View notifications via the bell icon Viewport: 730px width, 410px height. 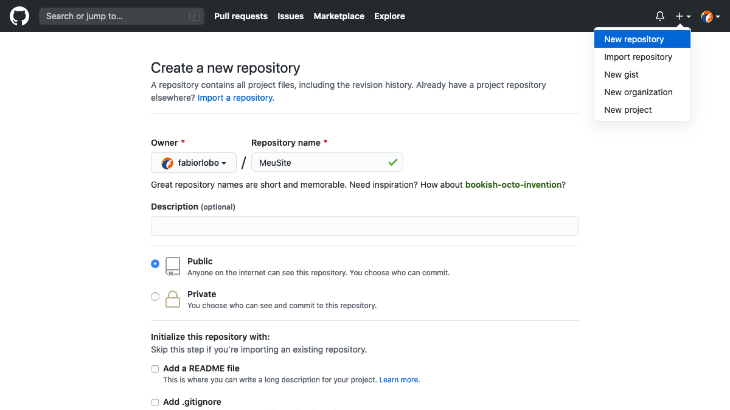click(x=660, y=16)
